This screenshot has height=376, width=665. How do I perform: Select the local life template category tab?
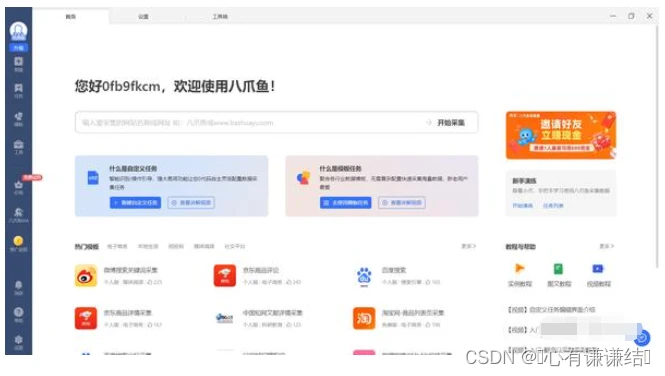(x=148, y=246)
